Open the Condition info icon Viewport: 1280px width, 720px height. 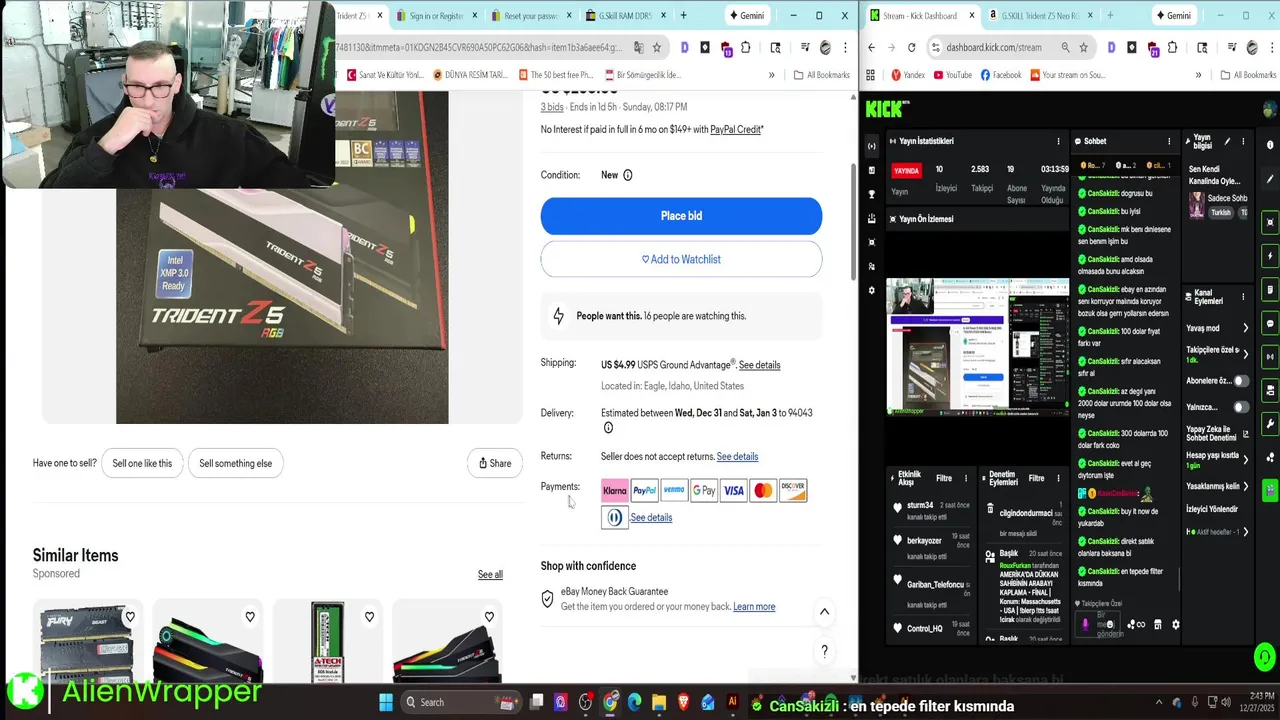tap(628, 175)
